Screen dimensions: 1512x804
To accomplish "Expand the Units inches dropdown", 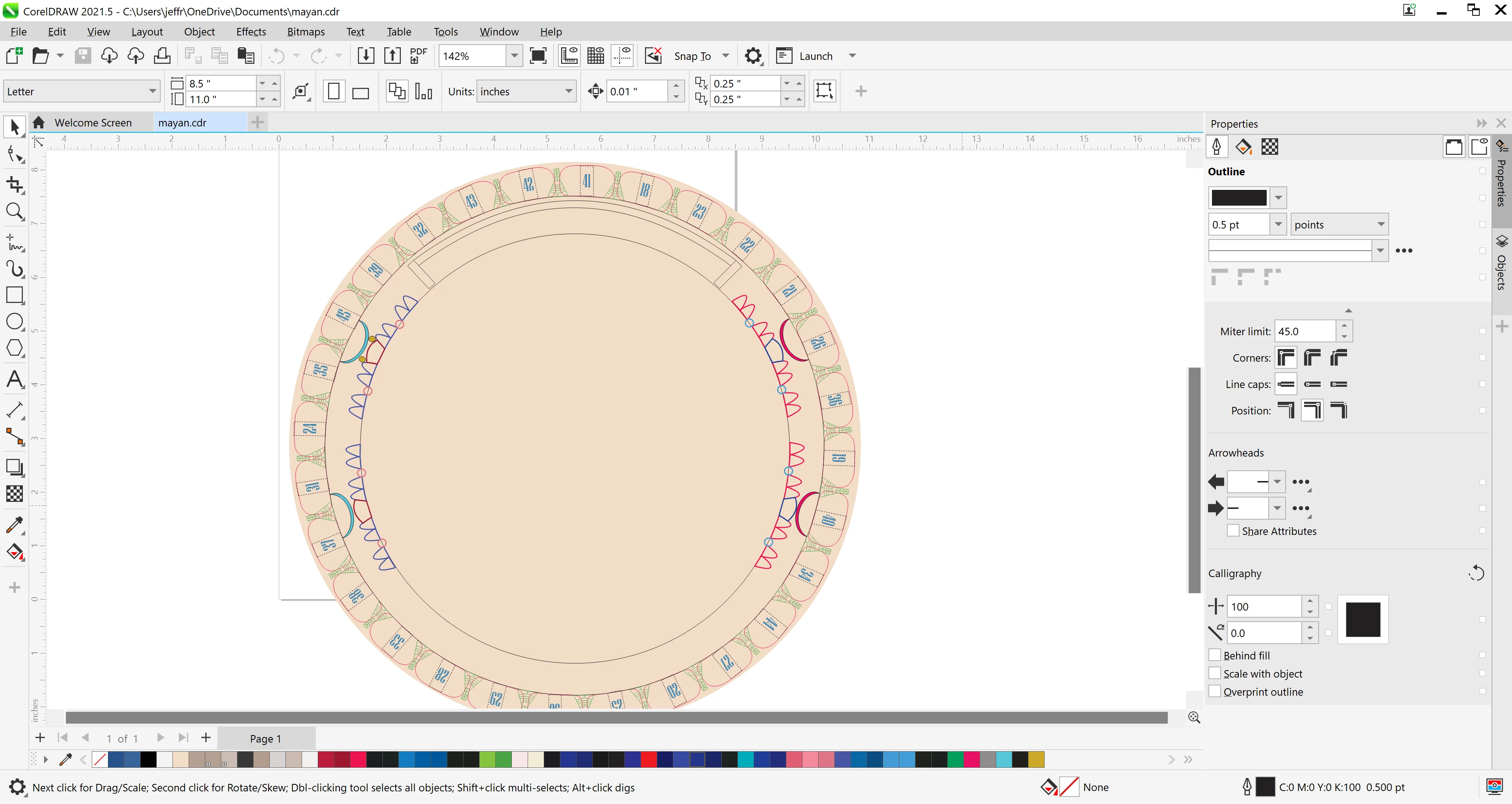I will (x=568, y=91).
